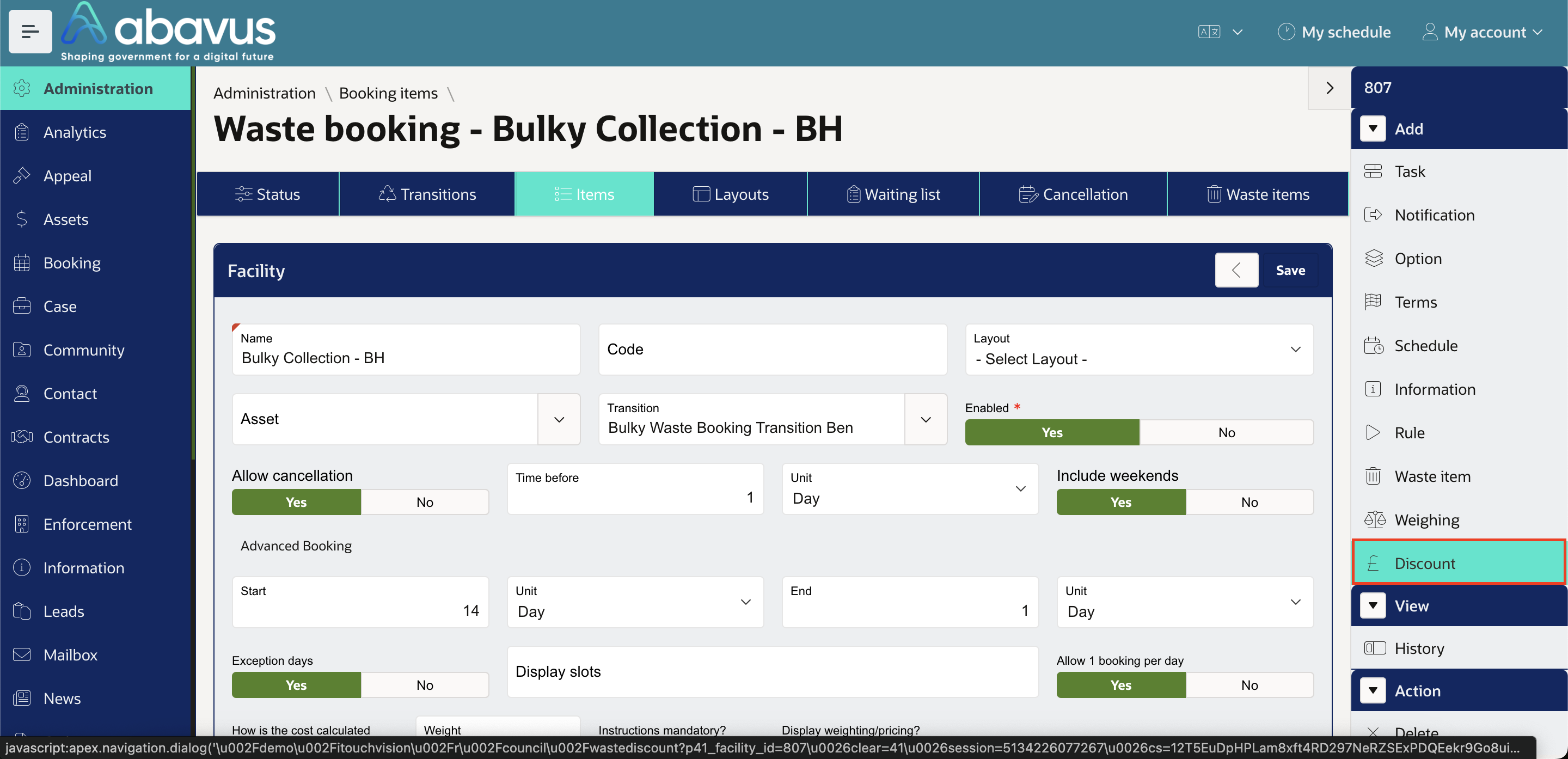Screen dimensions: 1568x759
Task: Set Include weekends to Yes
Action: [x=1121, y=502]
